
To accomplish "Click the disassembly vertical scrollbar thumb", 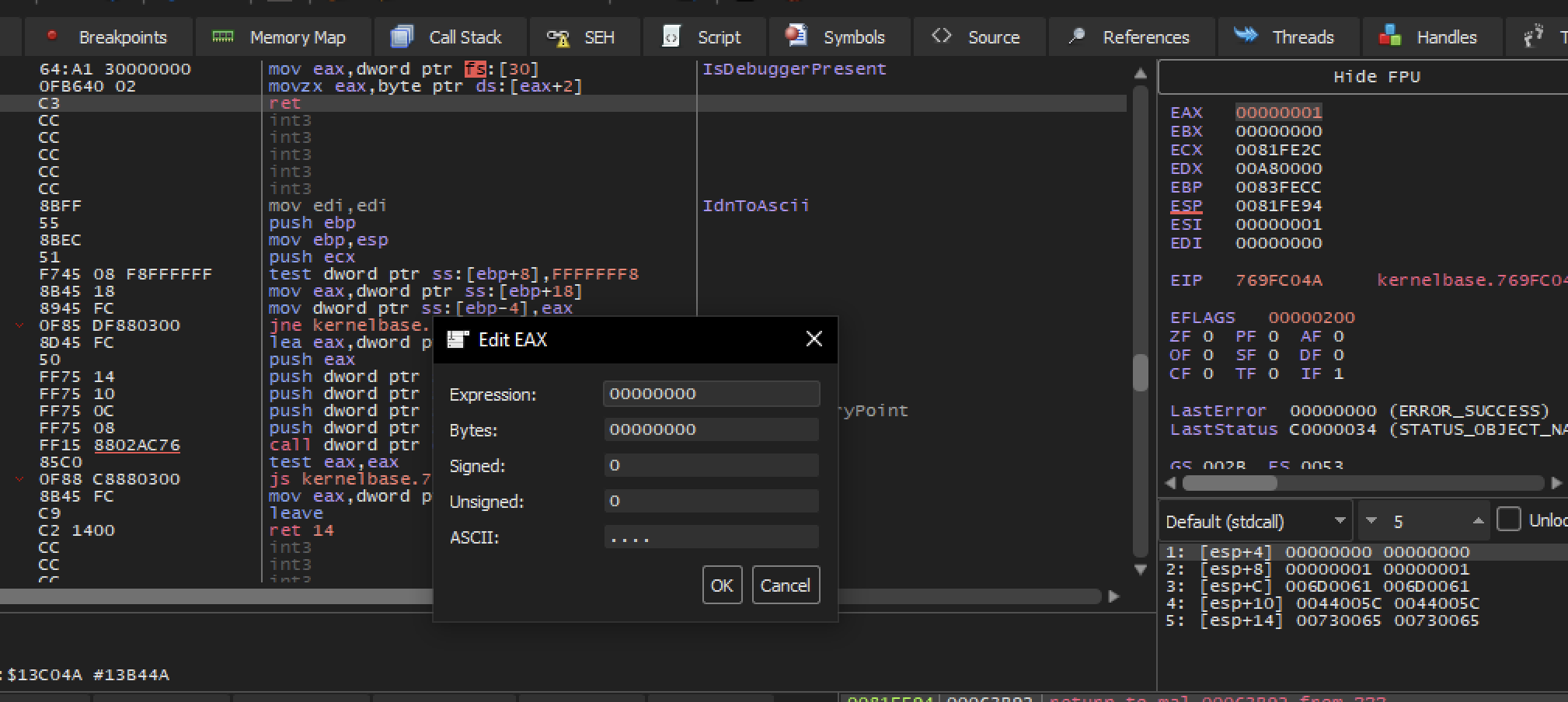I will click(1140, 374).
